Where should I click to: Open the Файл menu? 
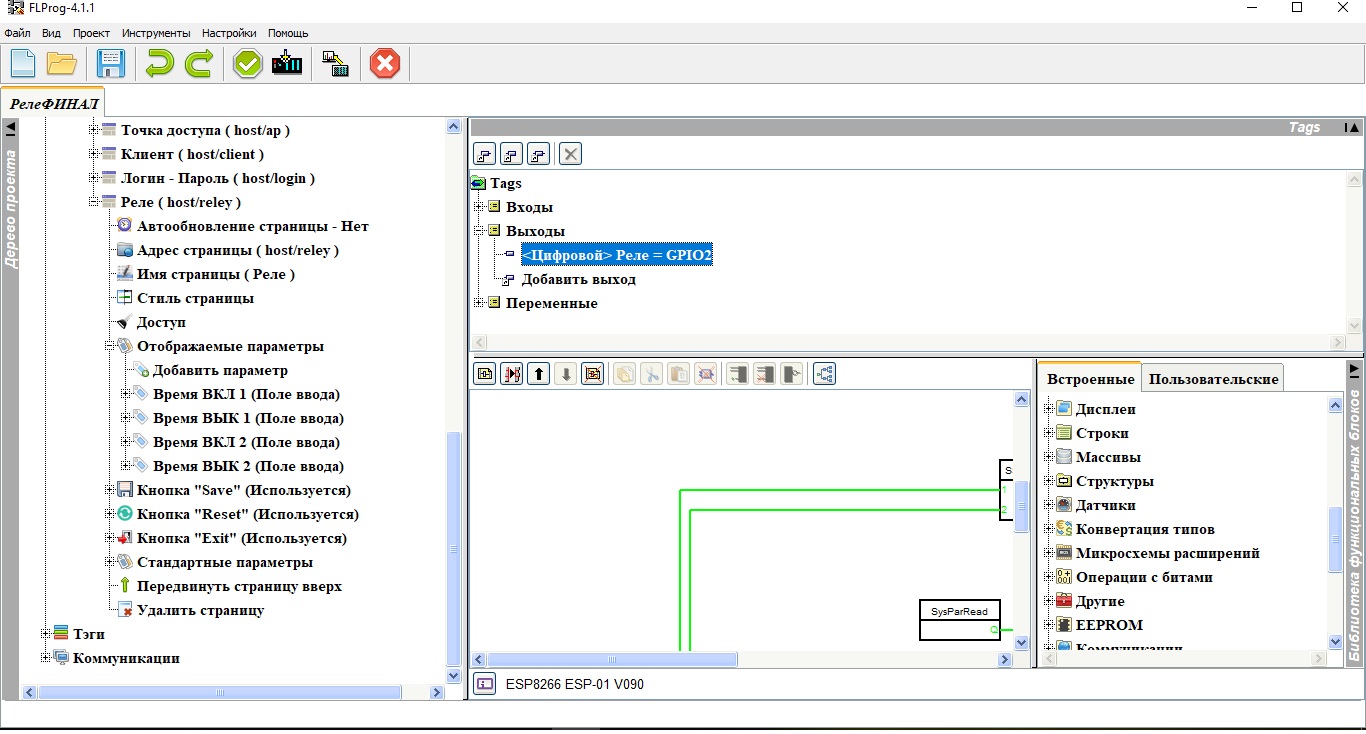pos(17,33)
